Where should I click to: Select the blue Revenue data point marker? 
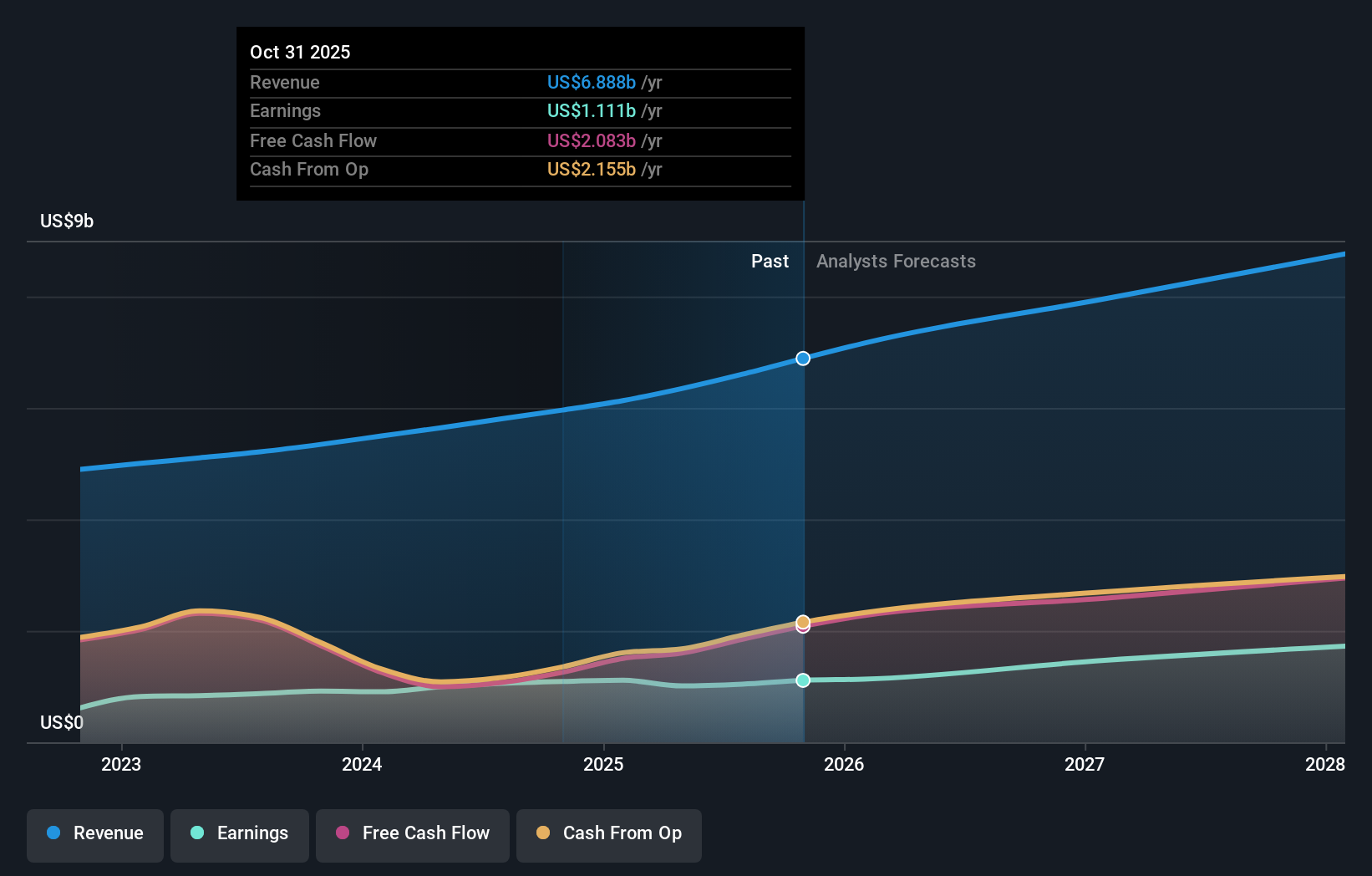pos(803,358)
